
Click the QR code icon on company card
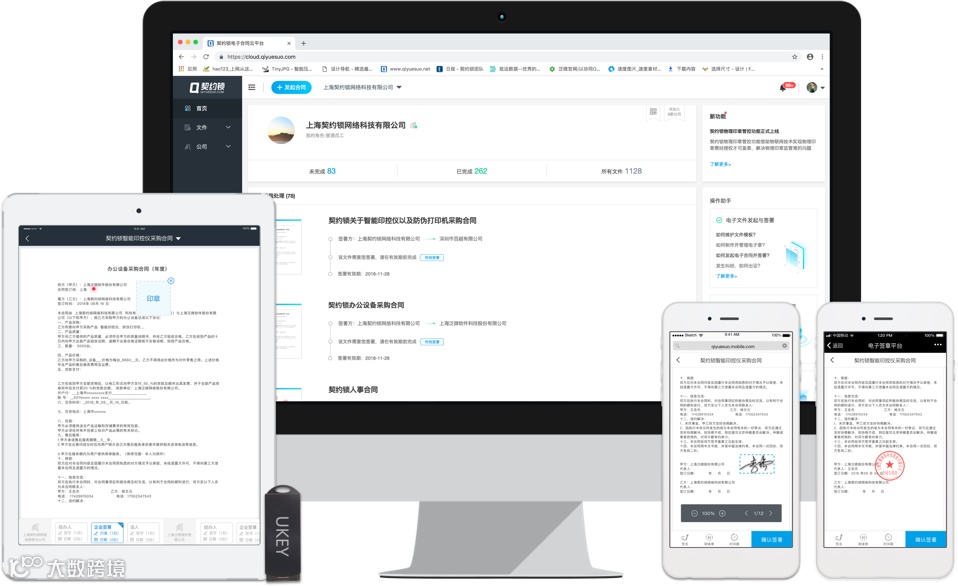tap(653, 111)
